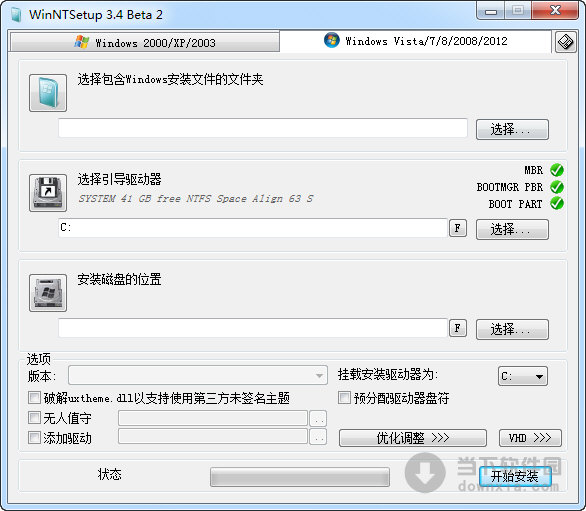Click 选择 button for the boot drive
The width and height of the screenshot is (586, 511).
click(512, 229)
